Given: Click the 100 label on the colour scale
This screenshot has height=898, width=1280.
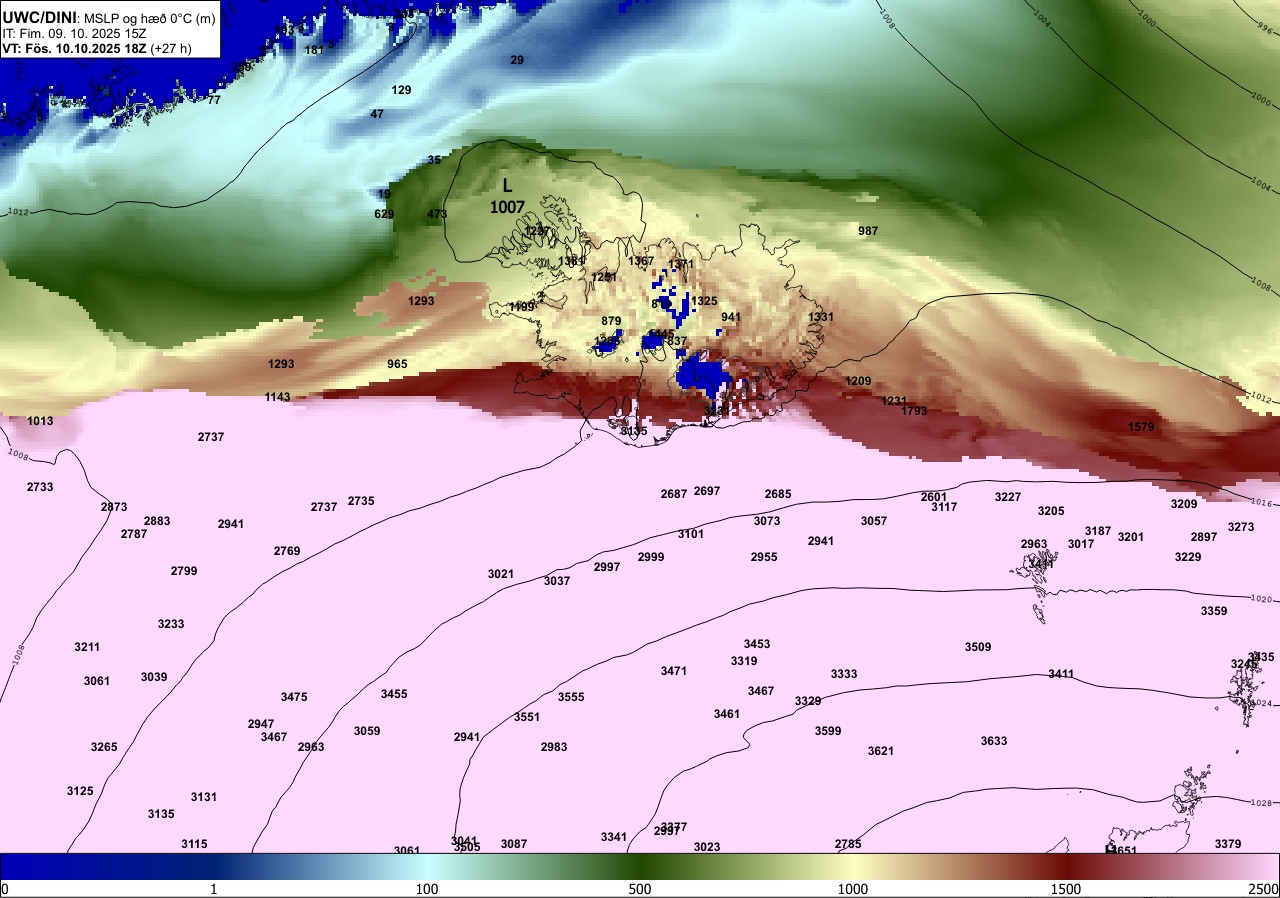Looking at the screenshot, I should pos(427,889).
